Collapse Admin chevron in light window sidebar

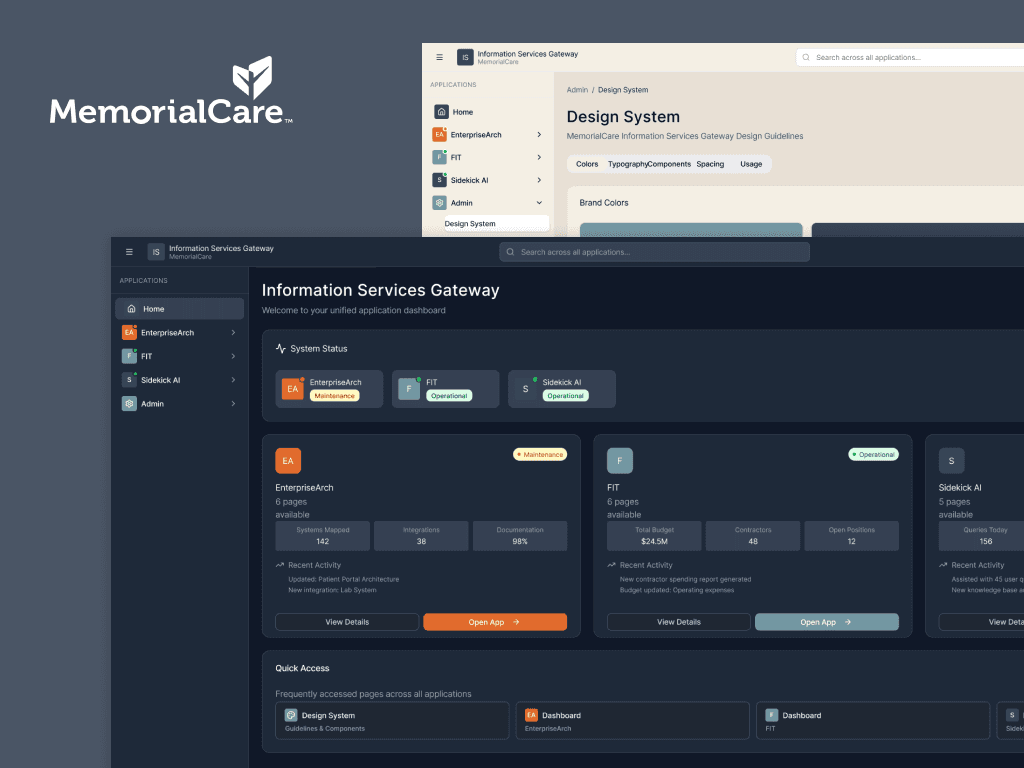pyautogui.click(x=539, y=203)
